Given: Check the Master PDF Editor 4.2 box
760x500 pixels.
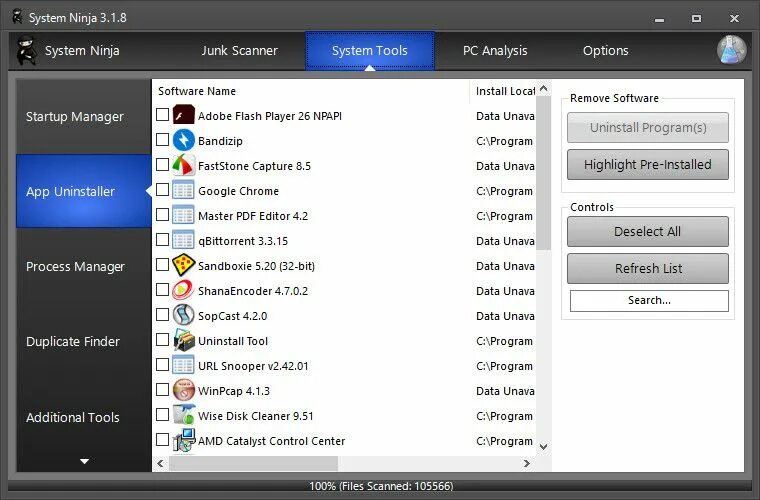Looking at the screenshot, I should [162, 215].
